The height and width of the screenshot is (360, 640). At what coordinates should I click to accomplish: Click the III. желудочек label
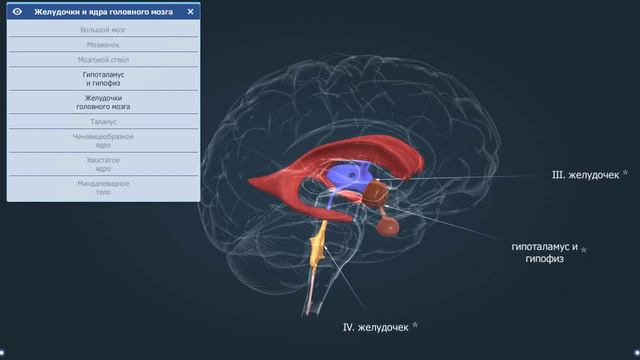(585, 175)
